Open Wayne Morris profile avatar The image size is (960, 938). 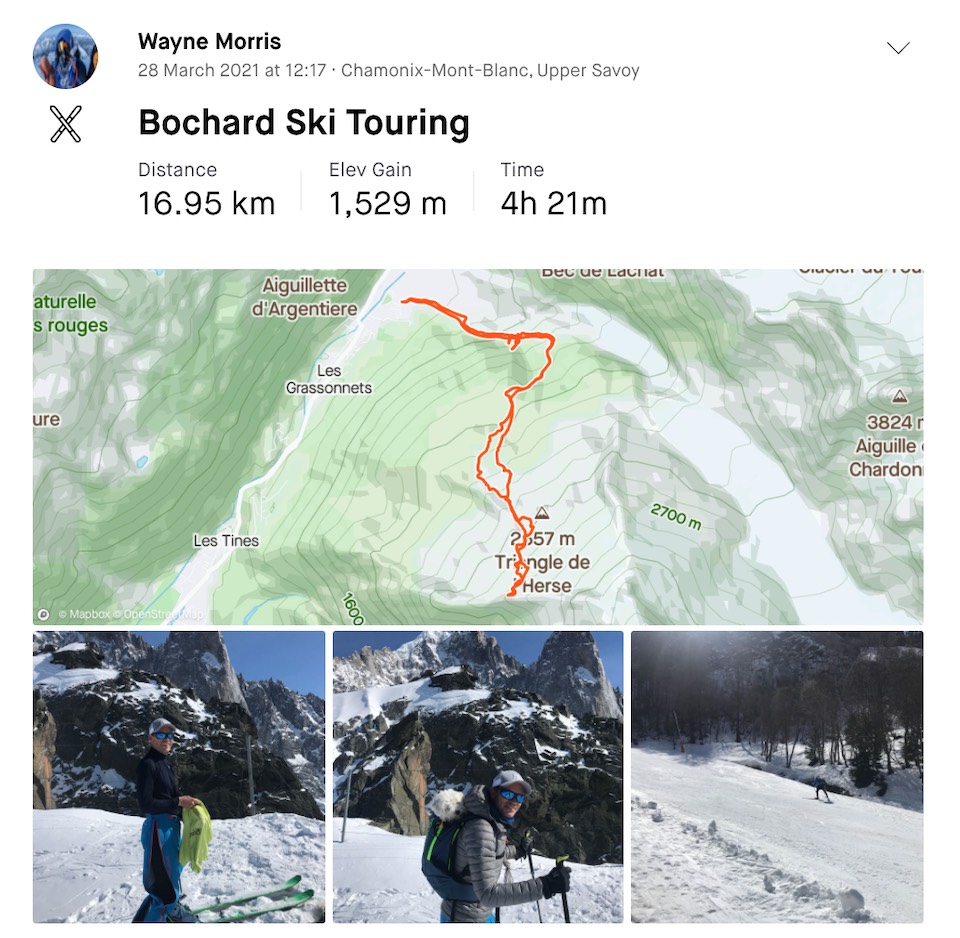point(65,56)
